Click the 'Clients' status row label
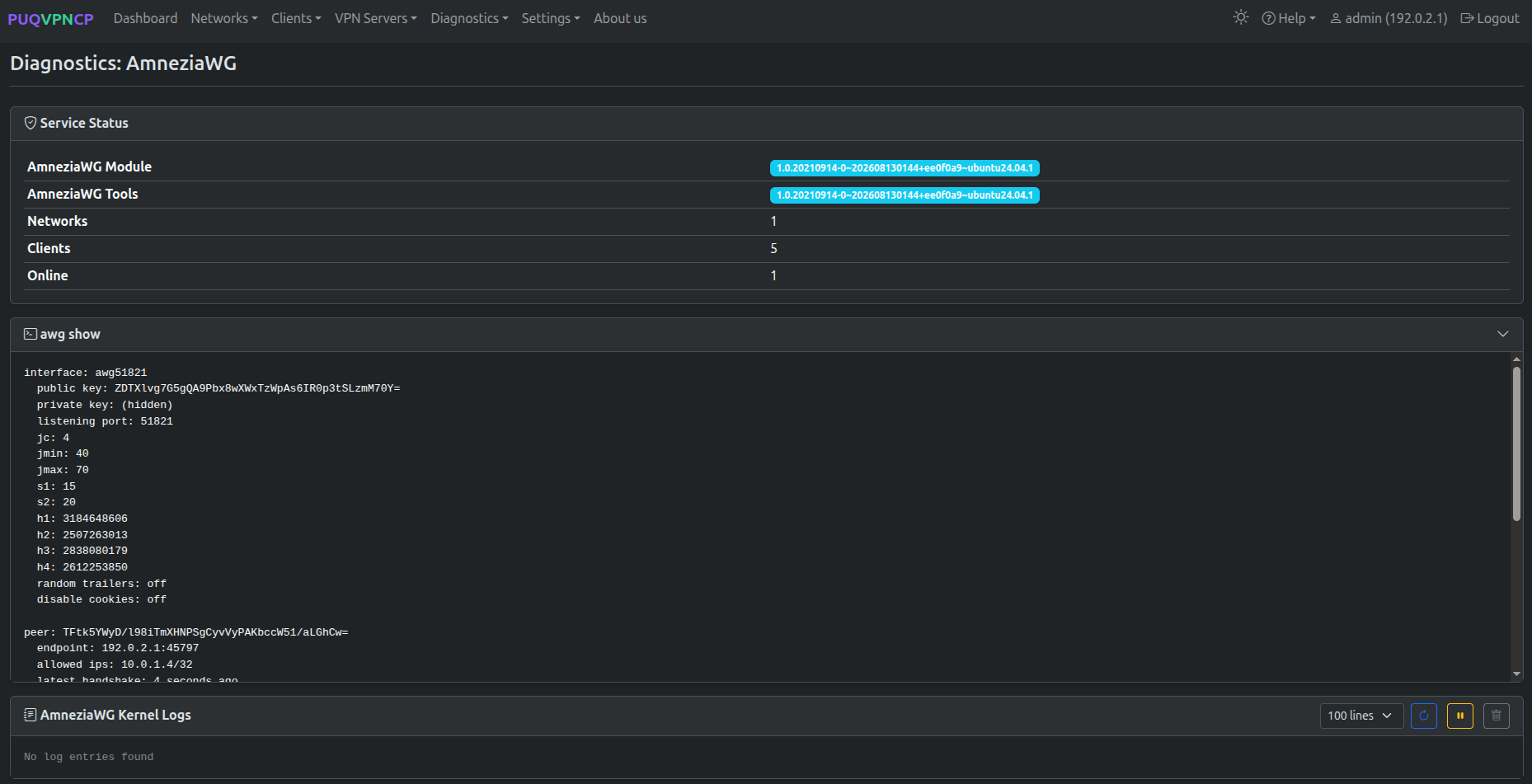 (49, 248)
